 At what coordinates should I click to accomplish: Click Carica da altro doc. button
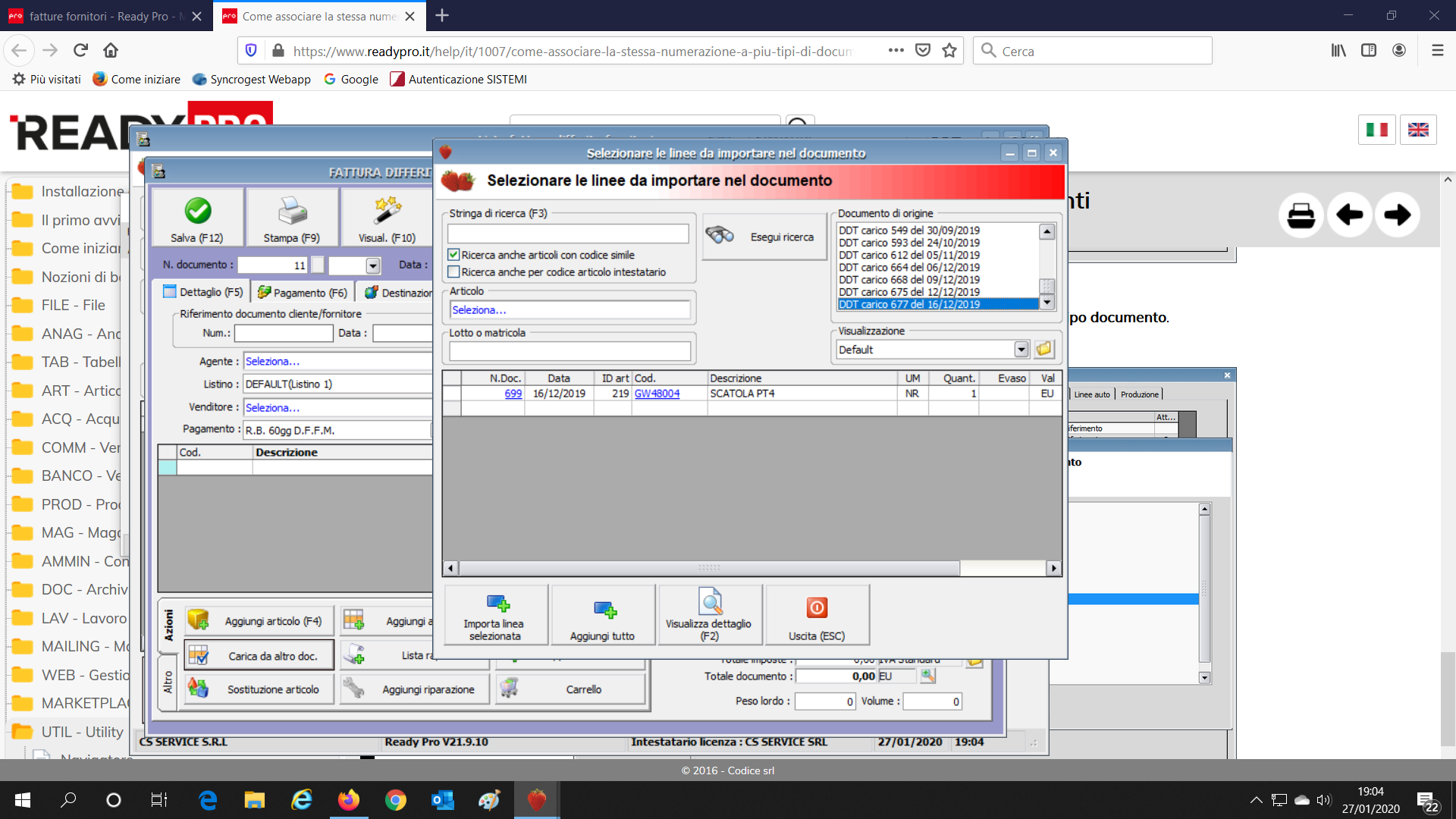point(259,656)
